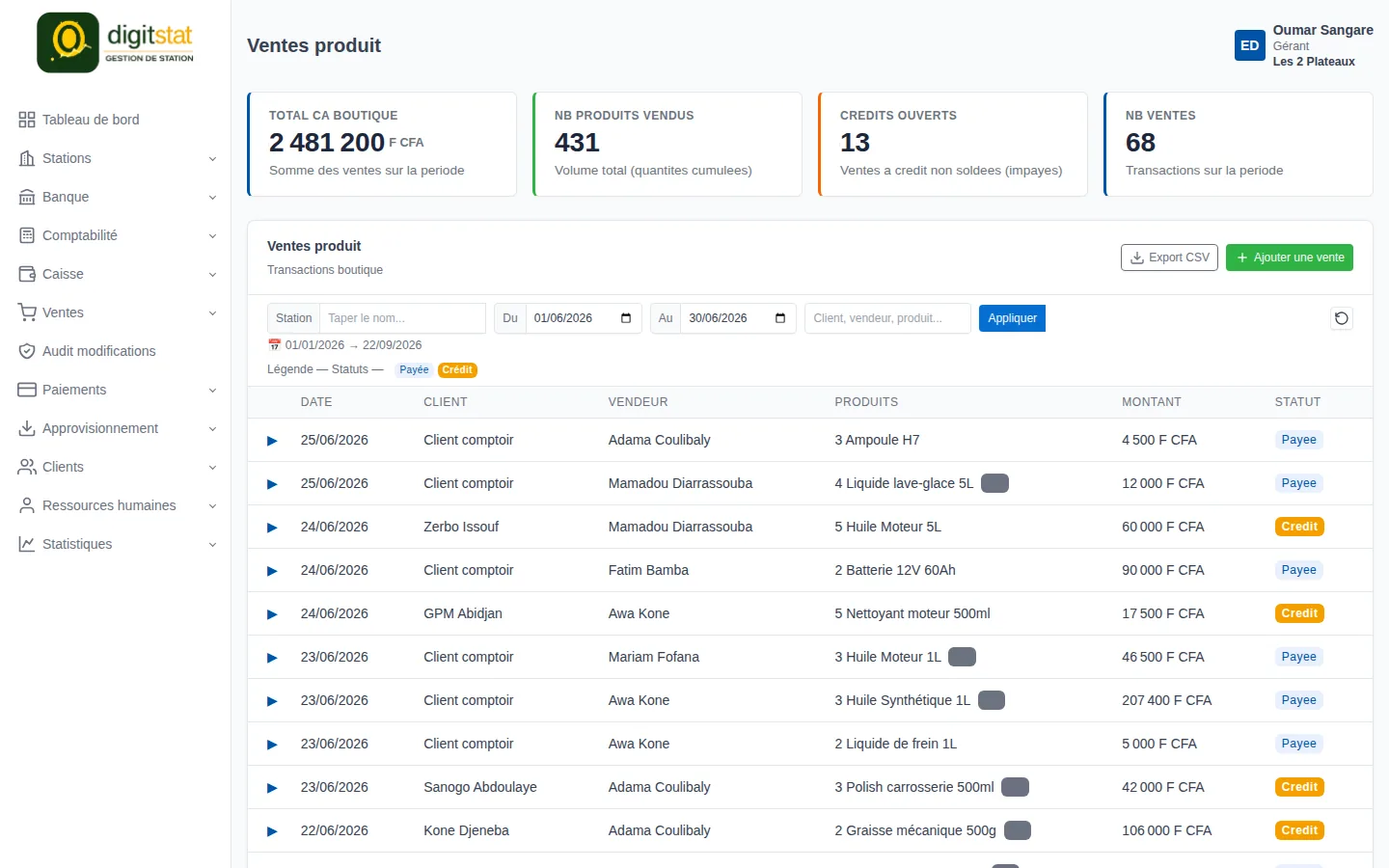Open Tableau de bord menu item

(x=116, y=120)
